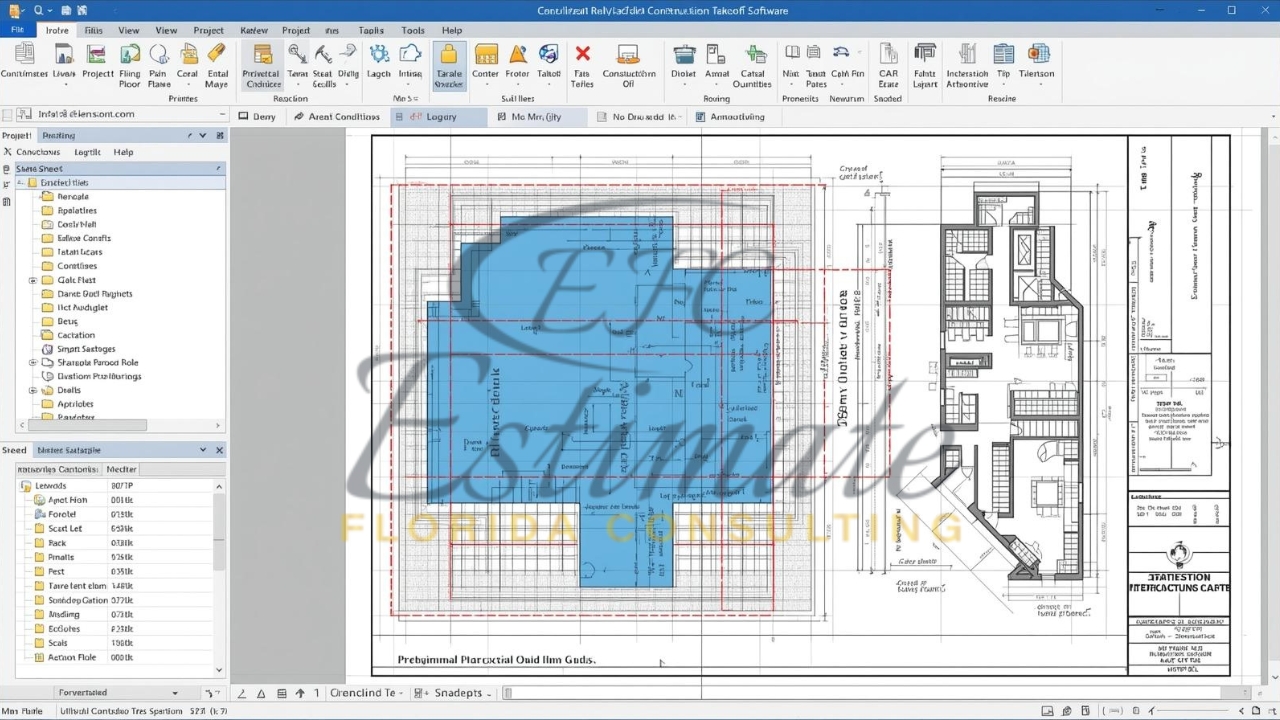Click the Annootlviing toolbar button
The height and width of the screenshot is (720, 1280).
pos(730,117)
